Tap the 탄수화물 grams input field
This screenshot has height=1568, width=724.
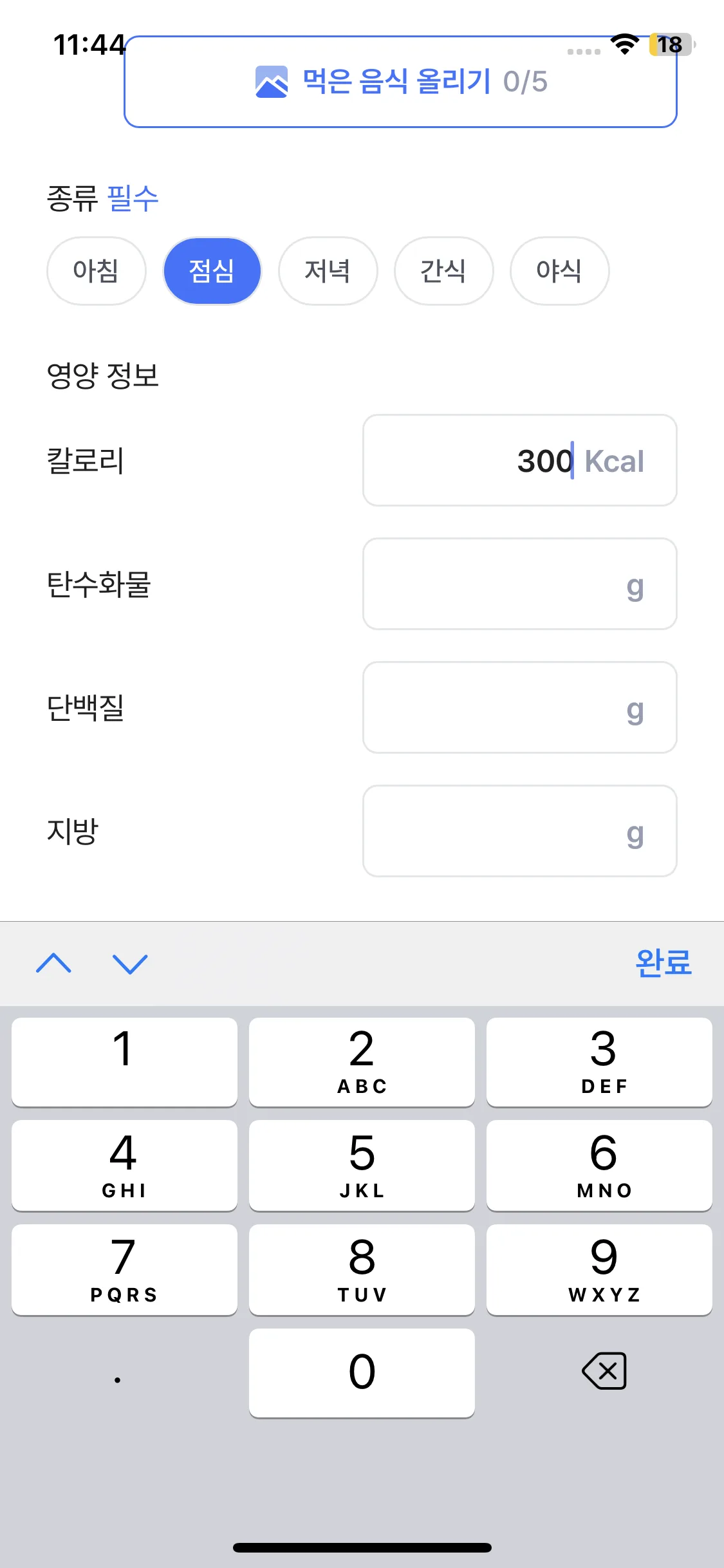(519, 584)
